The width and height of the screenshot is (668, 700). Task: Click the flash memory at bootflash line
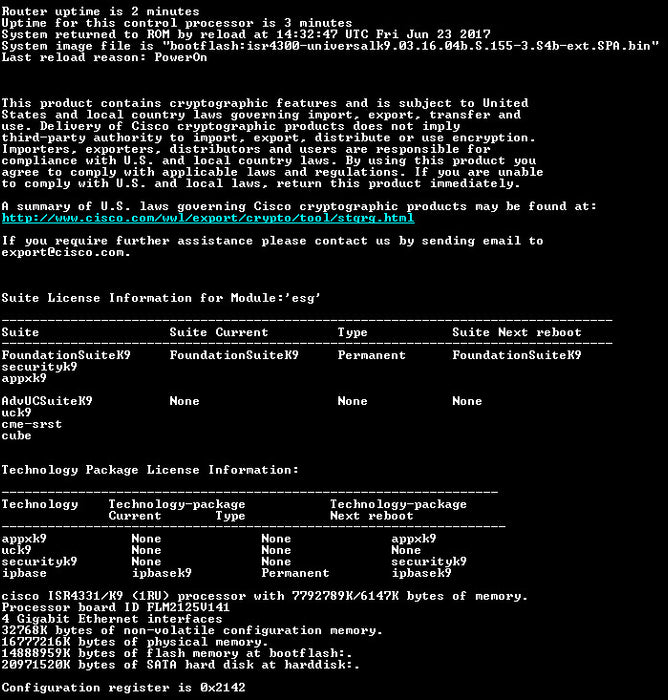(x=177, y=653)
